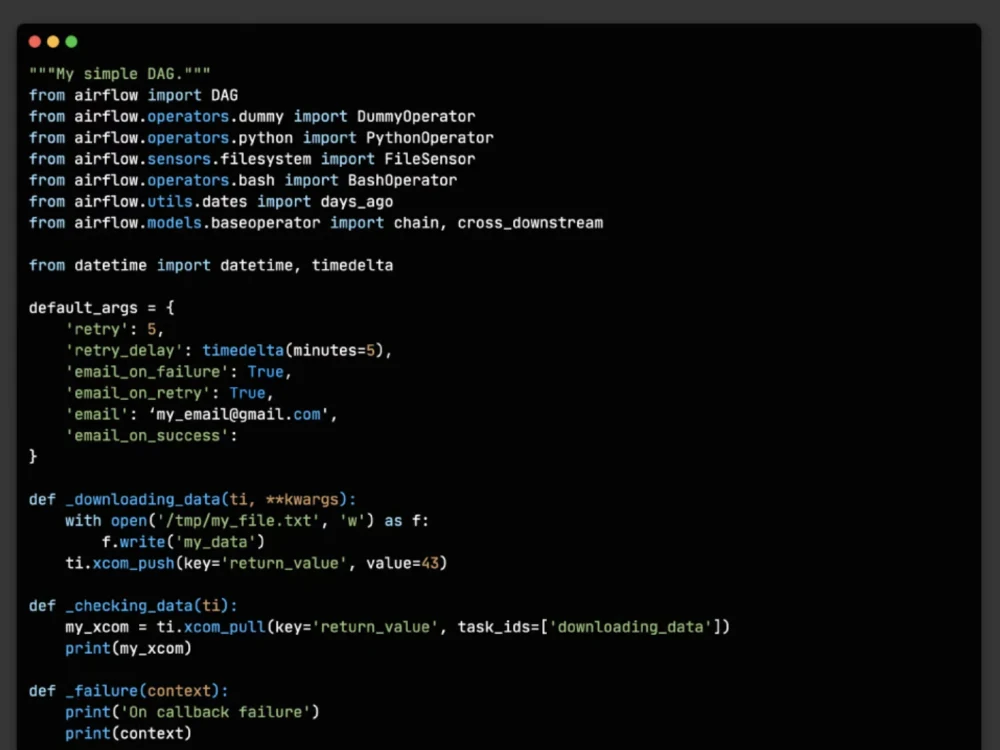Image resolution: width=1000 pixels, height=750 pixels.
Task: Select the cross_downstream identifier
Action: pos(530,222)
